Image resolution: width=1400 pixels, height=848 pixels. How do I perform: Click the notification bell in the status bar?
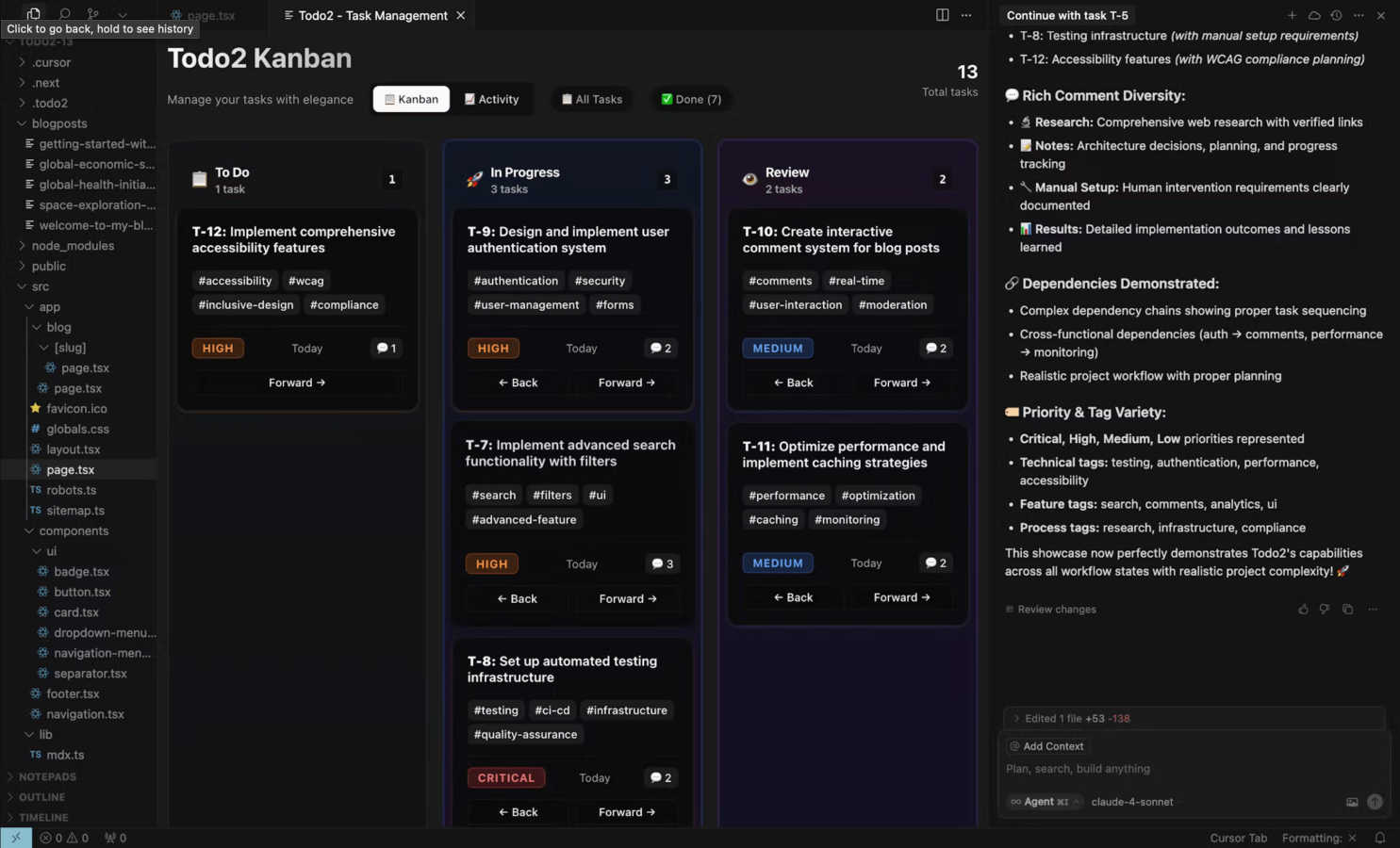[1380, 838]
